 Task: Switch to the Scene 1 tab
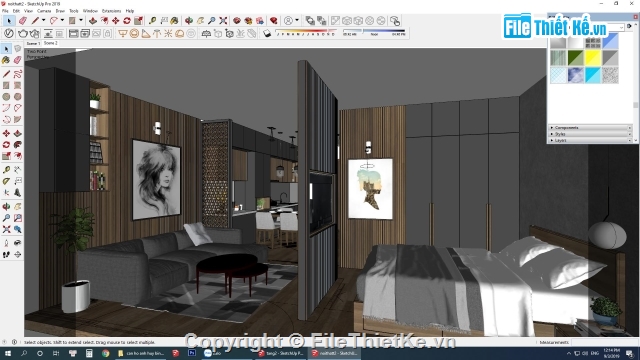click(x=33, y=43)
